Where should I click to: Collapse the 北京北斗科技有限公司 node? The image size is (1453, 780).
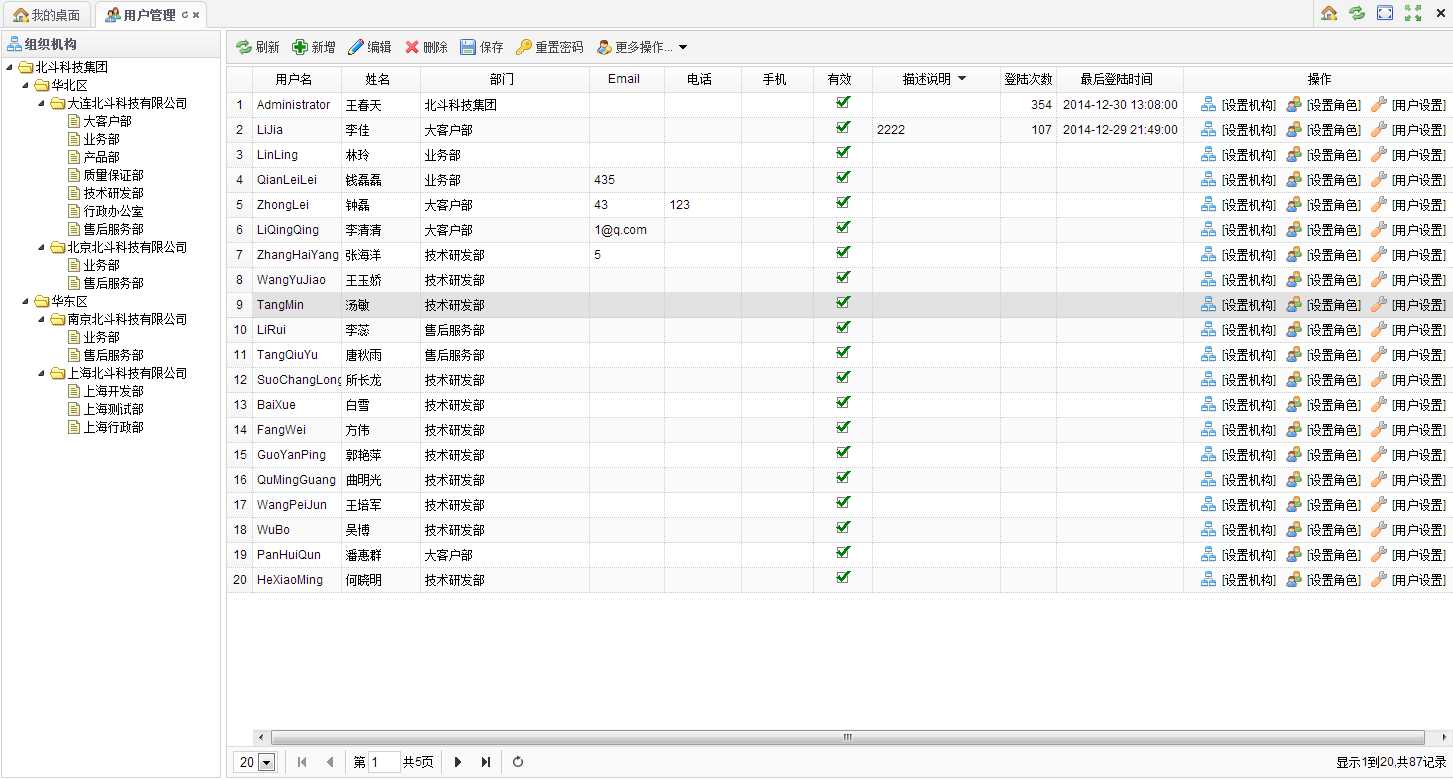(x=42, y=247)
